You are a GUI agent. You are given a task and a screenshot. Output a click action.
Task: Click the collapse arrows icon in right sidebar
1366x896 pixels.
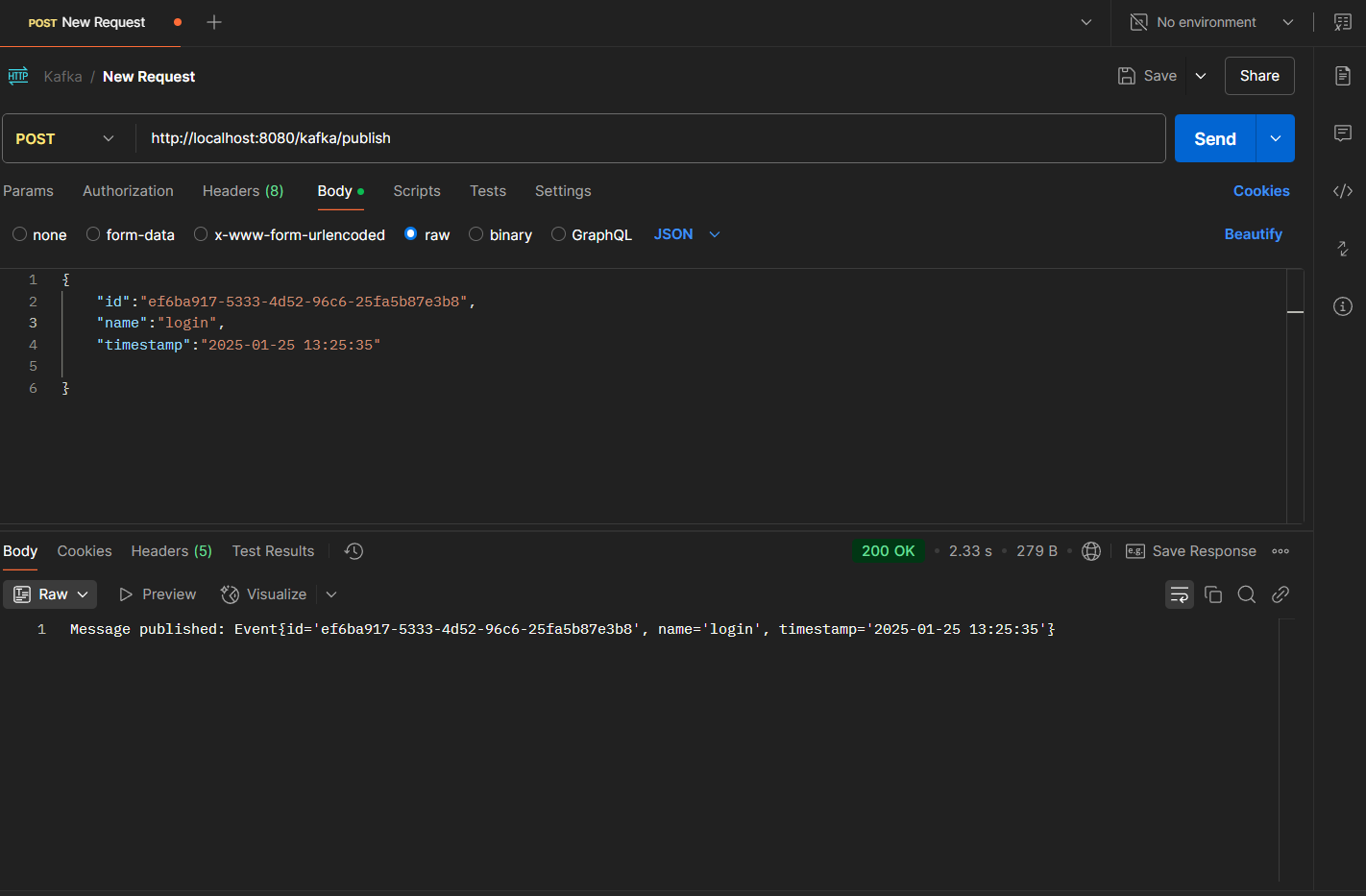(x=1343, y=249)
